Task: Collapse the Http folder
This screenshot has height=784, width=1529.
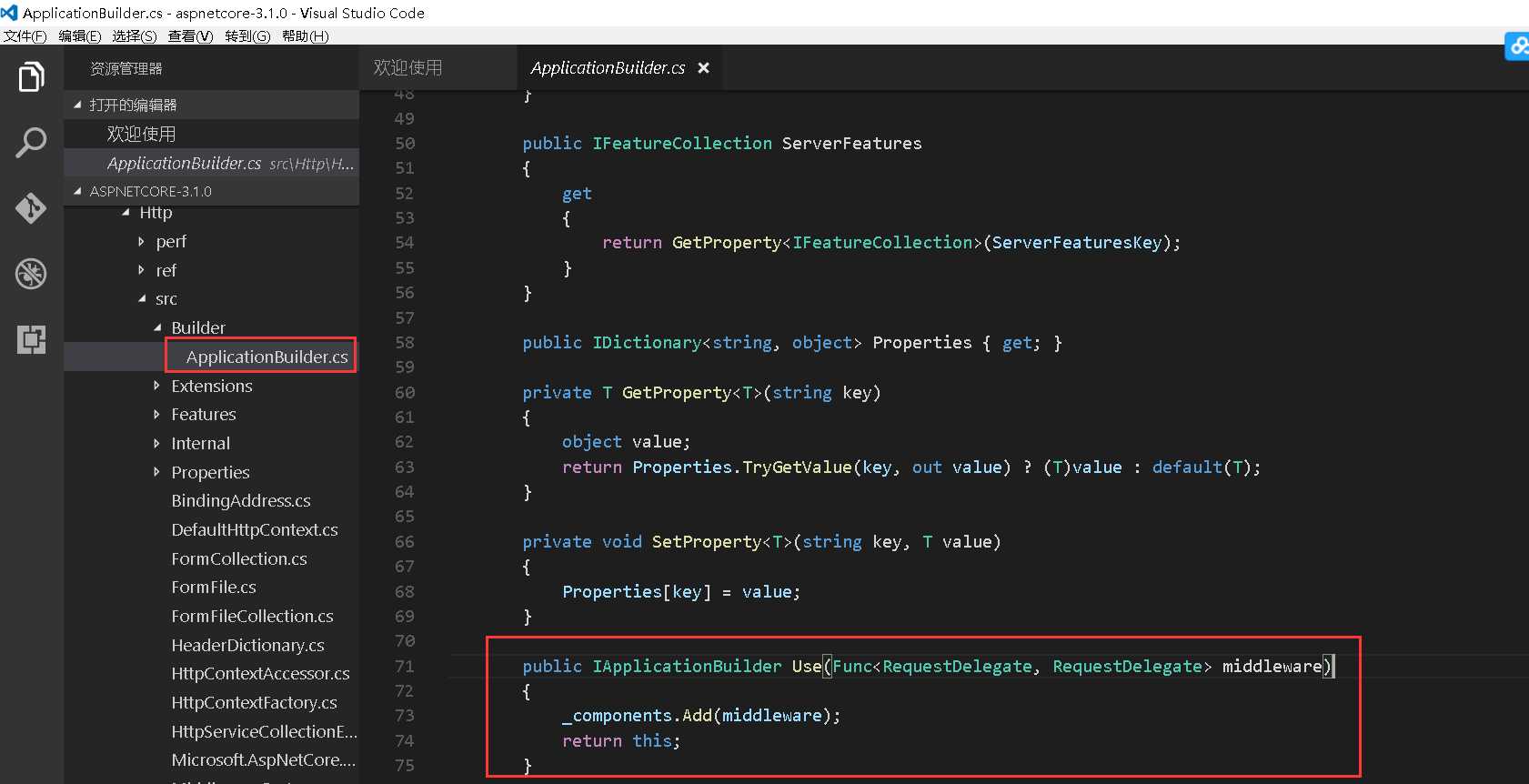Action: pyautogui.click(x=126, y=213)
